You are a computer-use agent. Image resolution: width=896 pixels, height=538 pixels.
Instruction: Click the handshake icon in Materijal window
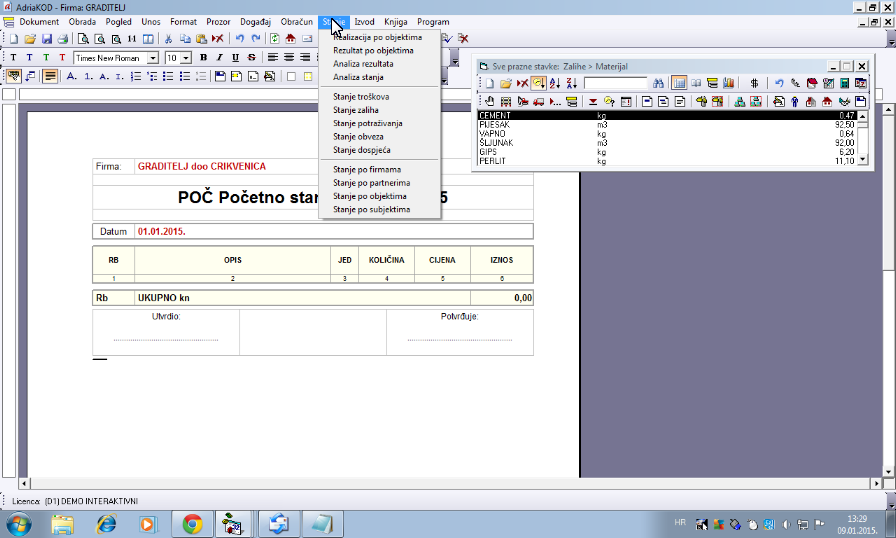pyautogui.click(x=845, y=102)
